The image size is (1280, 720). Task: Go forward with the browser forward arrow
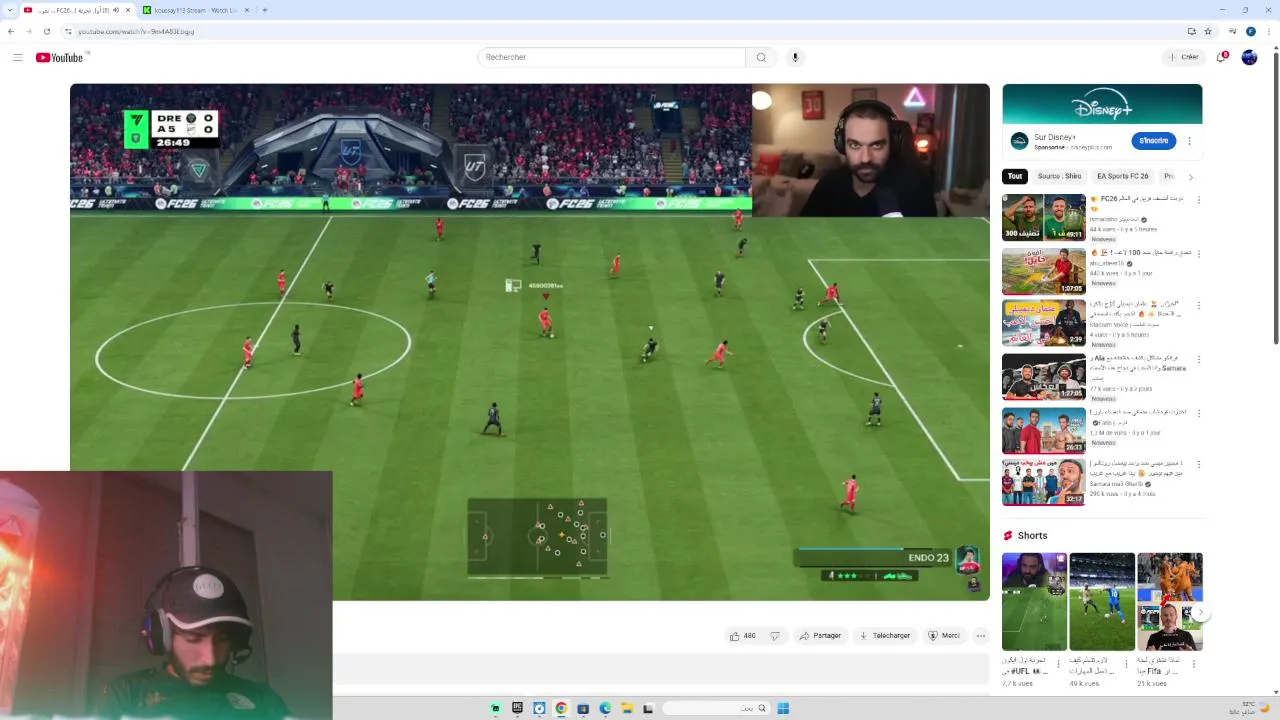click(x=29, y=31)
